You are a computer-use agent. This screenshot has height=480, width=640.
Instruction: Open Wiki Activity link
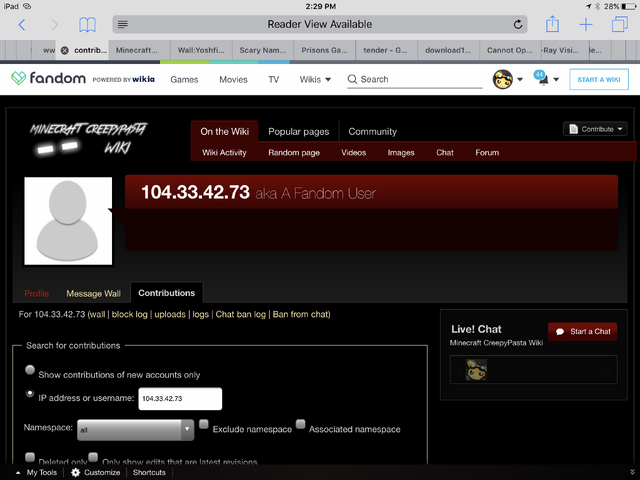point(224,153)
